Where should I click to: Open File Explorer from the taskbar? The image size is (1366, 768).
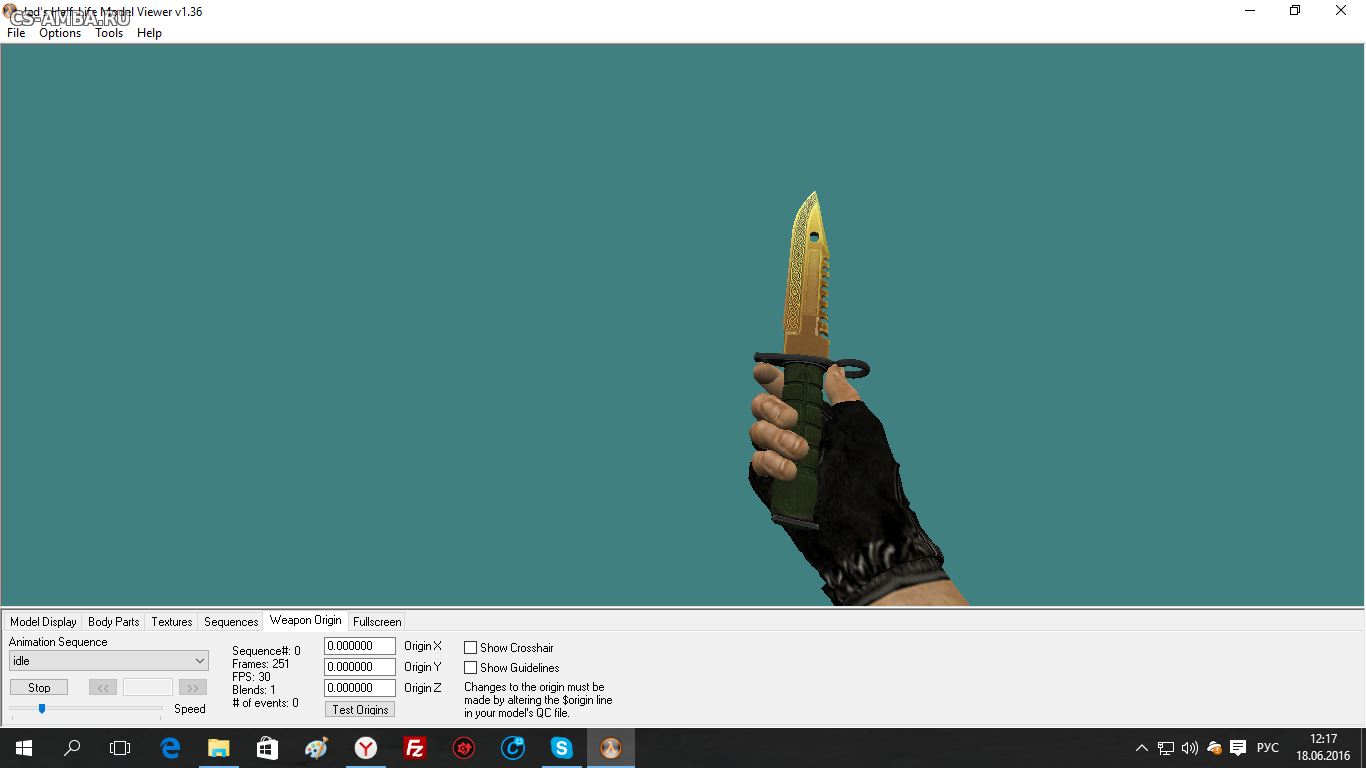218,748
